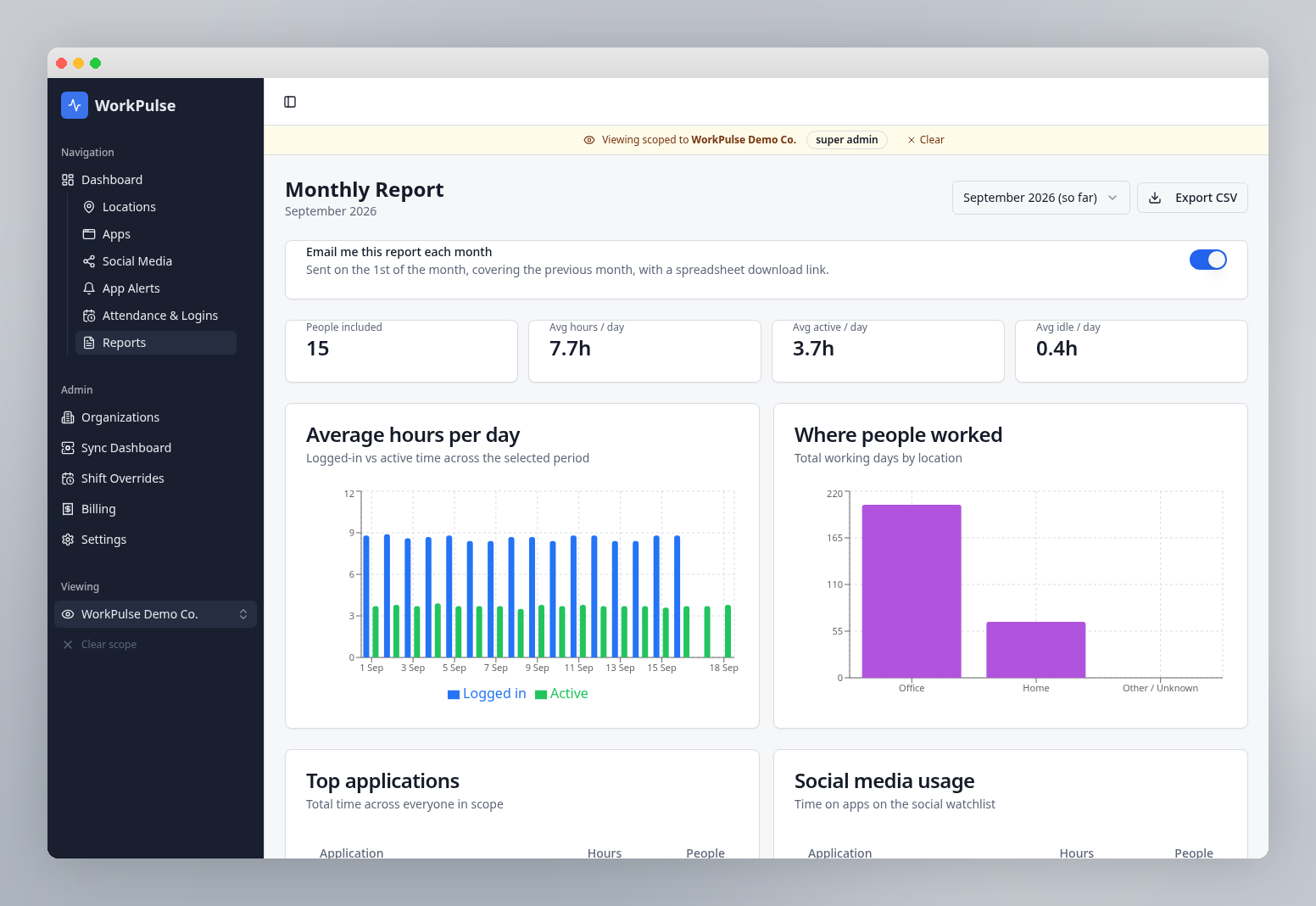Click the purple Home bar
Viewport: 1316px width, 906px height.
click(1036, 650)
